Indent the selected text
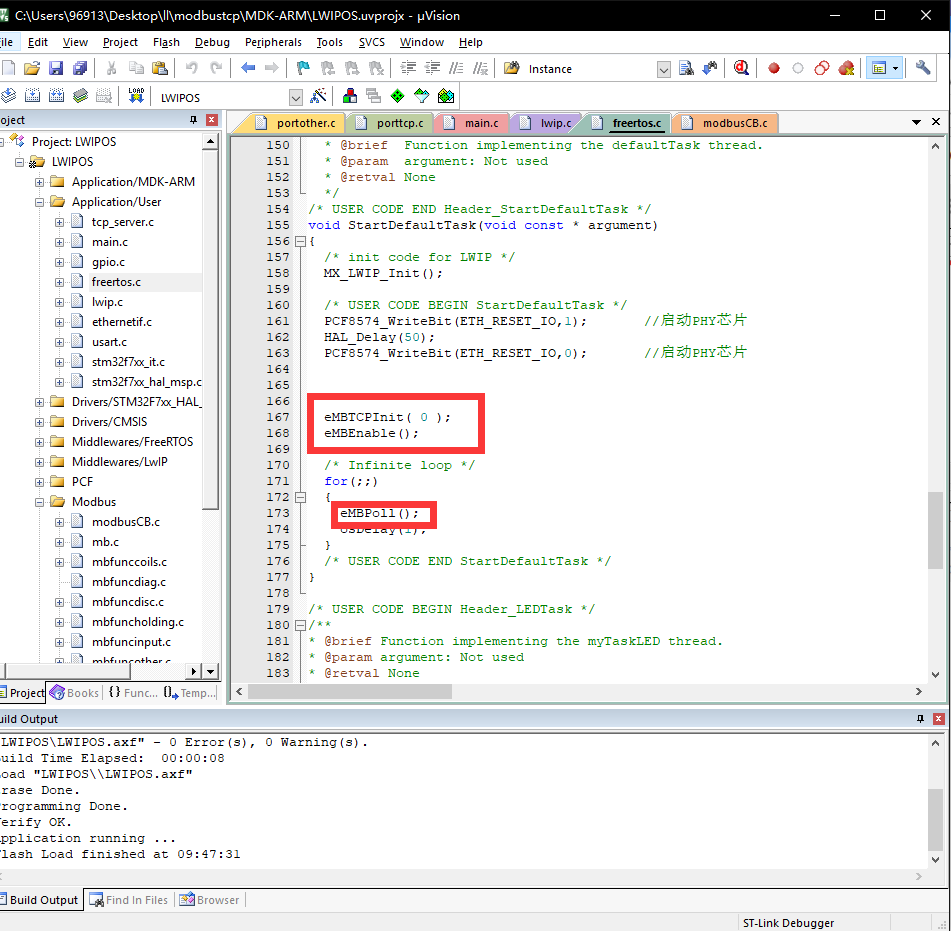 (x=408, y=68)
